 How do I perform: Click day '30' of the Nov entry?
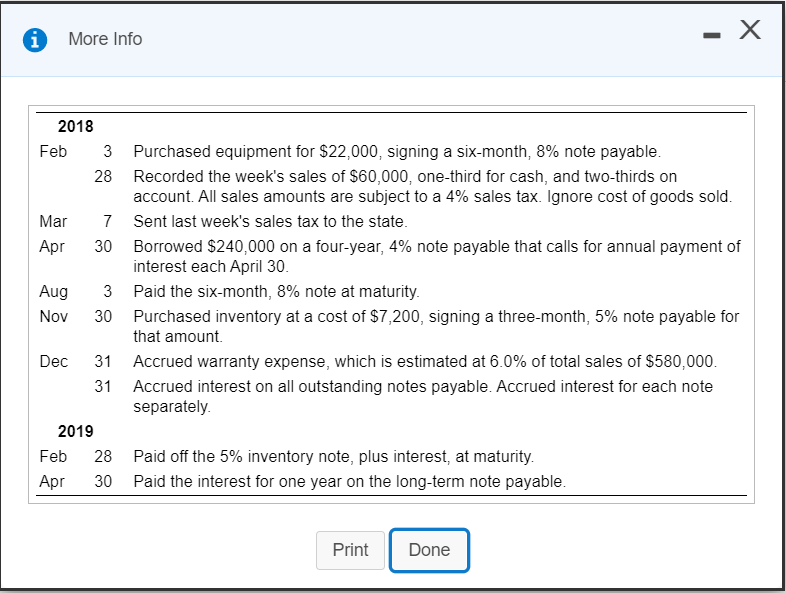[103, 316]
